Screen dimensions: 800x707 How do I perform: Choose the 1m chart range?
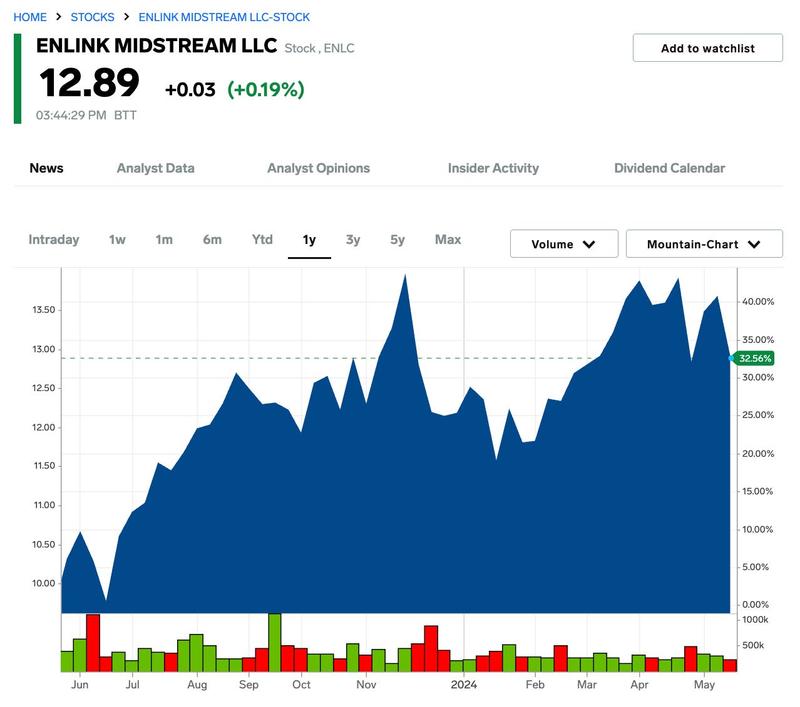[164, 239]
